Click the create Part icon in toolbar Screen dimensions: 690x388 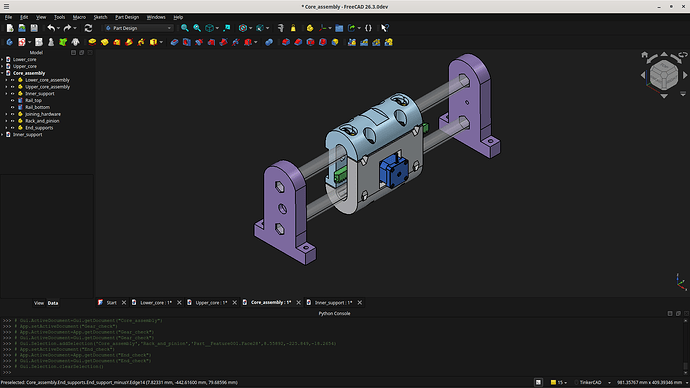(310, 28)
